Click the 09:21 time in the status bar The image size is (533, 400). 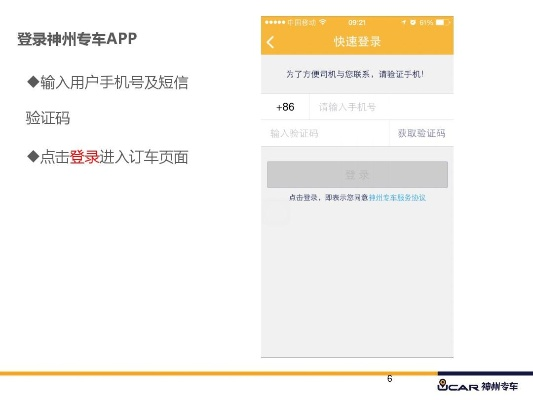point(357,22)
